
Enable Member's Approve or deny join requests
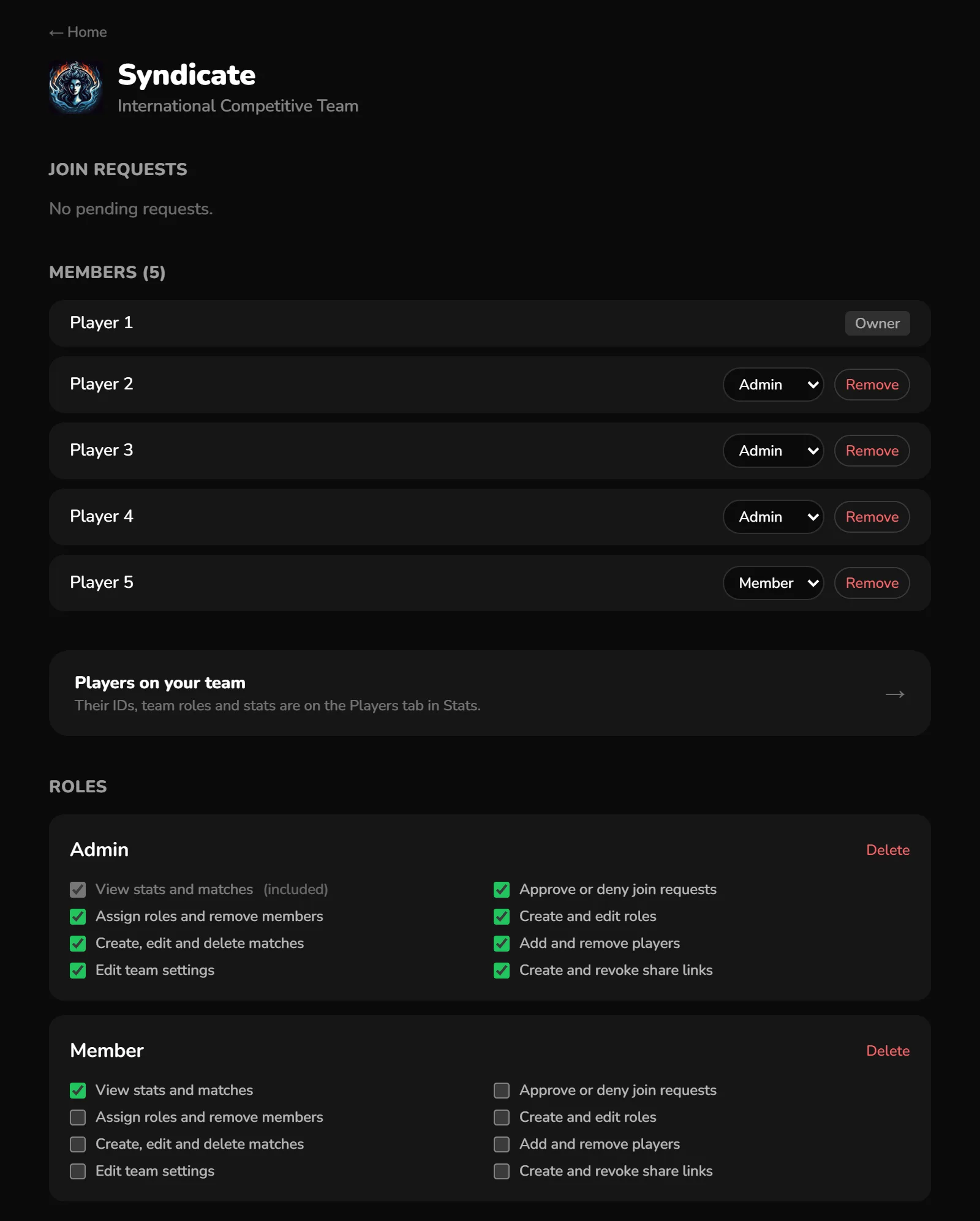pos(502,1091)
